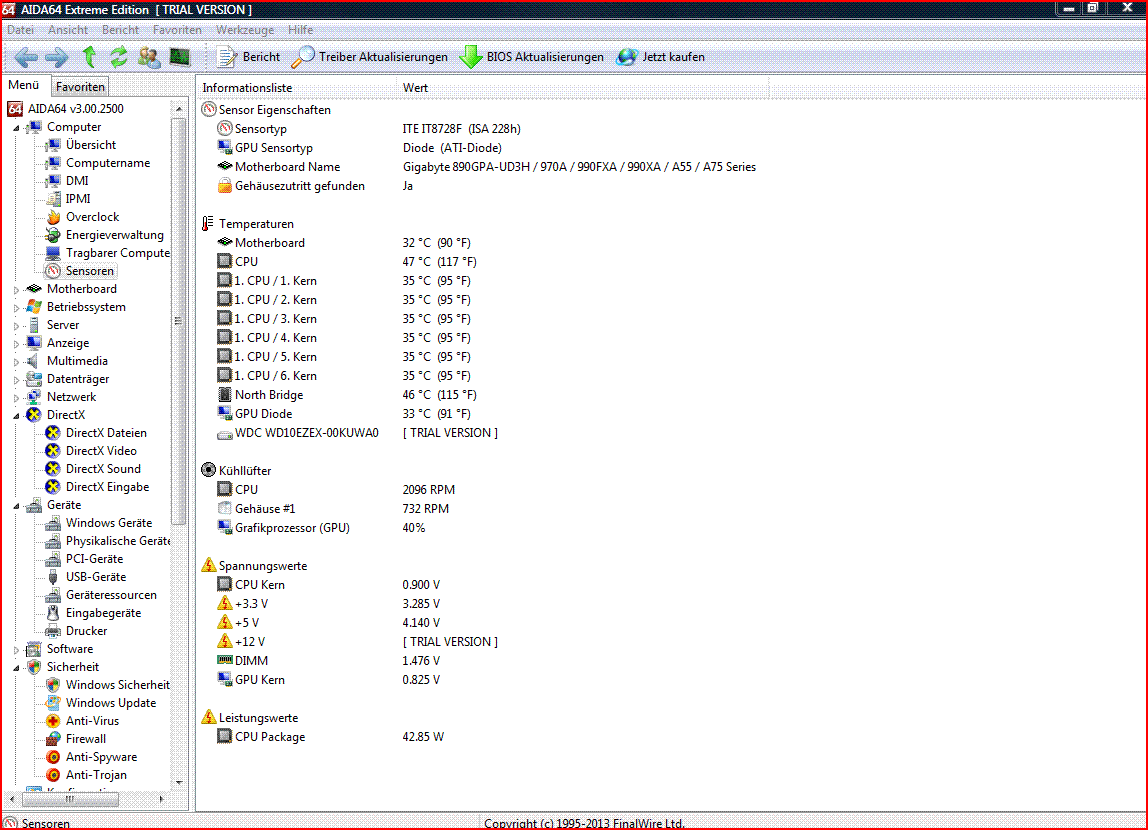1148x830 pixels.
Task: Expand the Server tree node
Action: click(16, 326)
